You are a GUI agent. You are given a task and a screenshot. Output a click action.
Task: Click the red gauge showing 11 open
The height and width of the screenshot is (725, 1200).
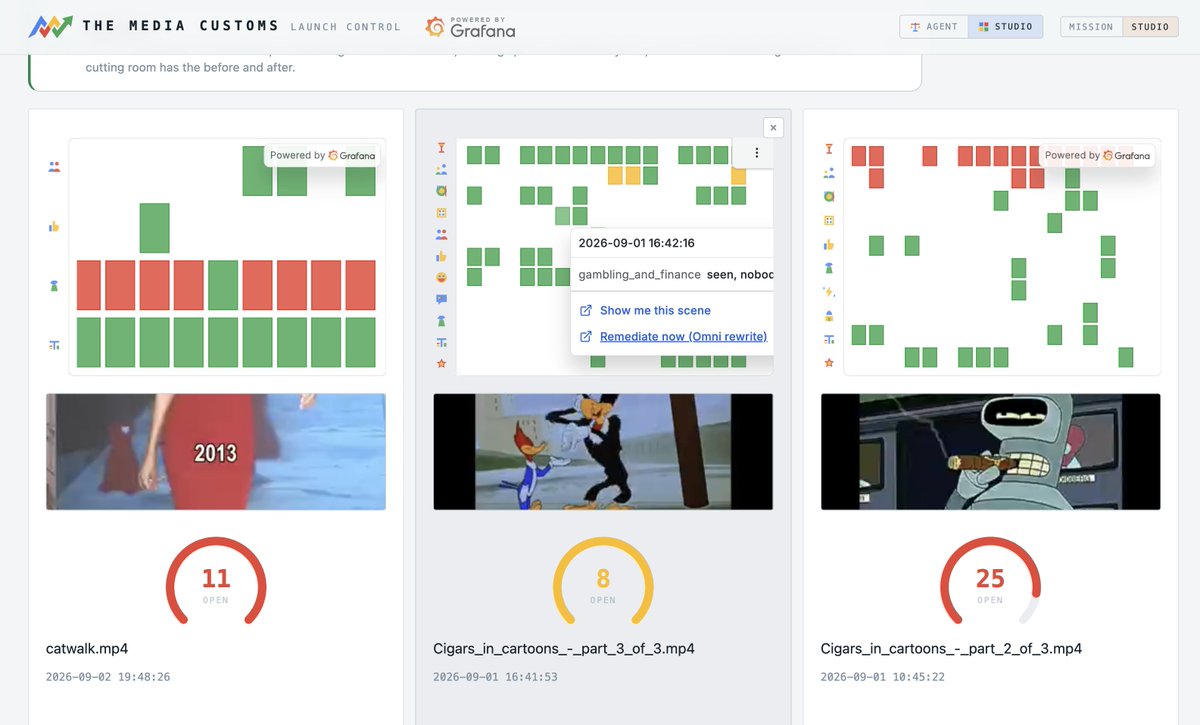[216, 582]
